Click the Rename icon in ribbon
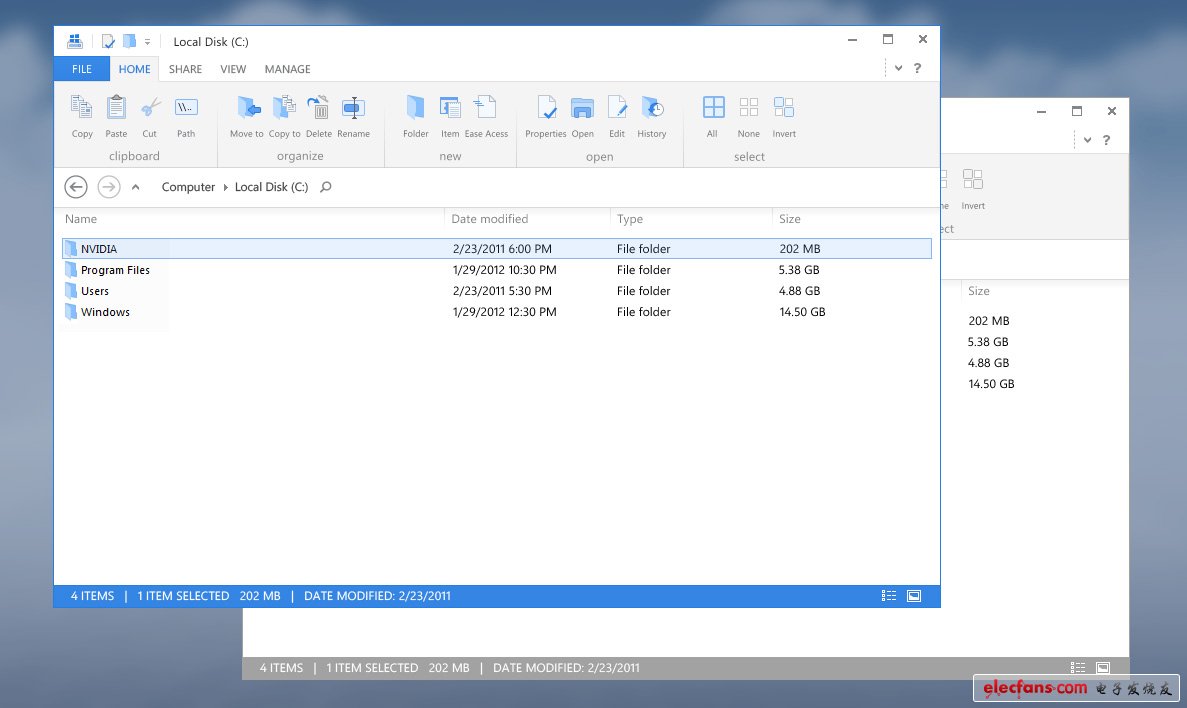This screenshot has width=1187, height=708. [x=353, y=108]
